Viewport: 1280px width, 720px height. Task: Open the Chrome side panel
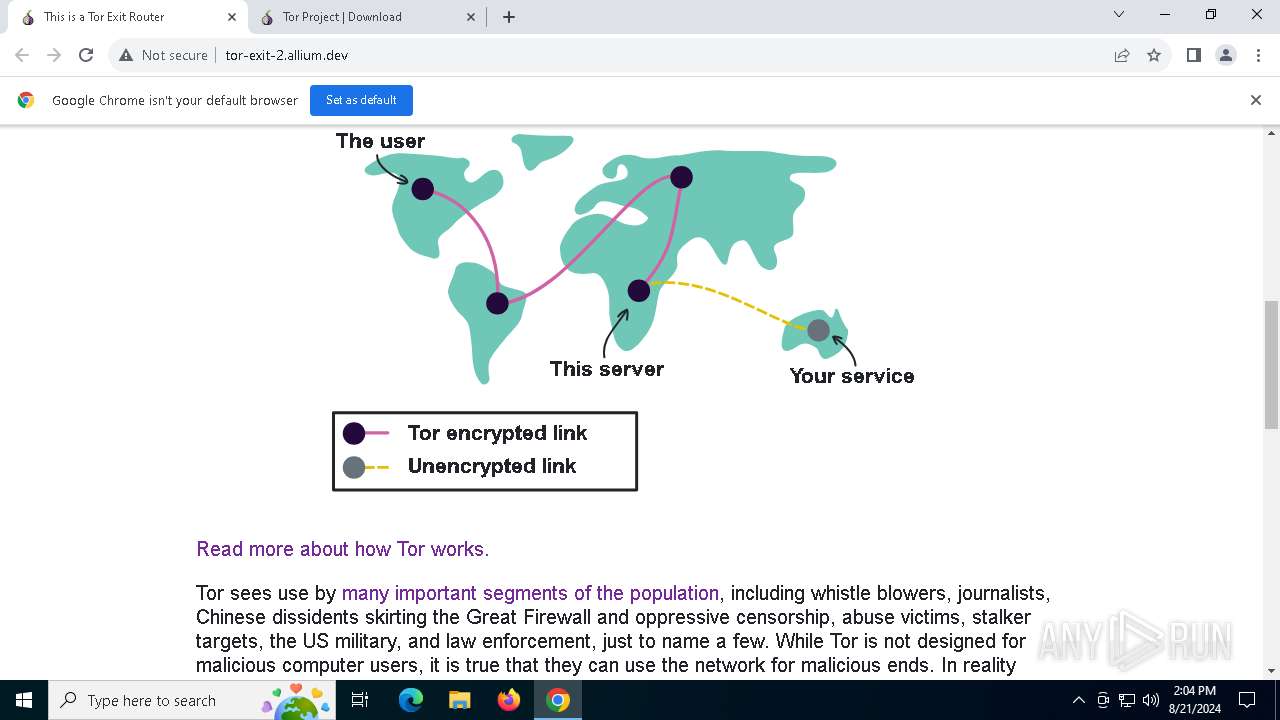tap(1193, 55)
